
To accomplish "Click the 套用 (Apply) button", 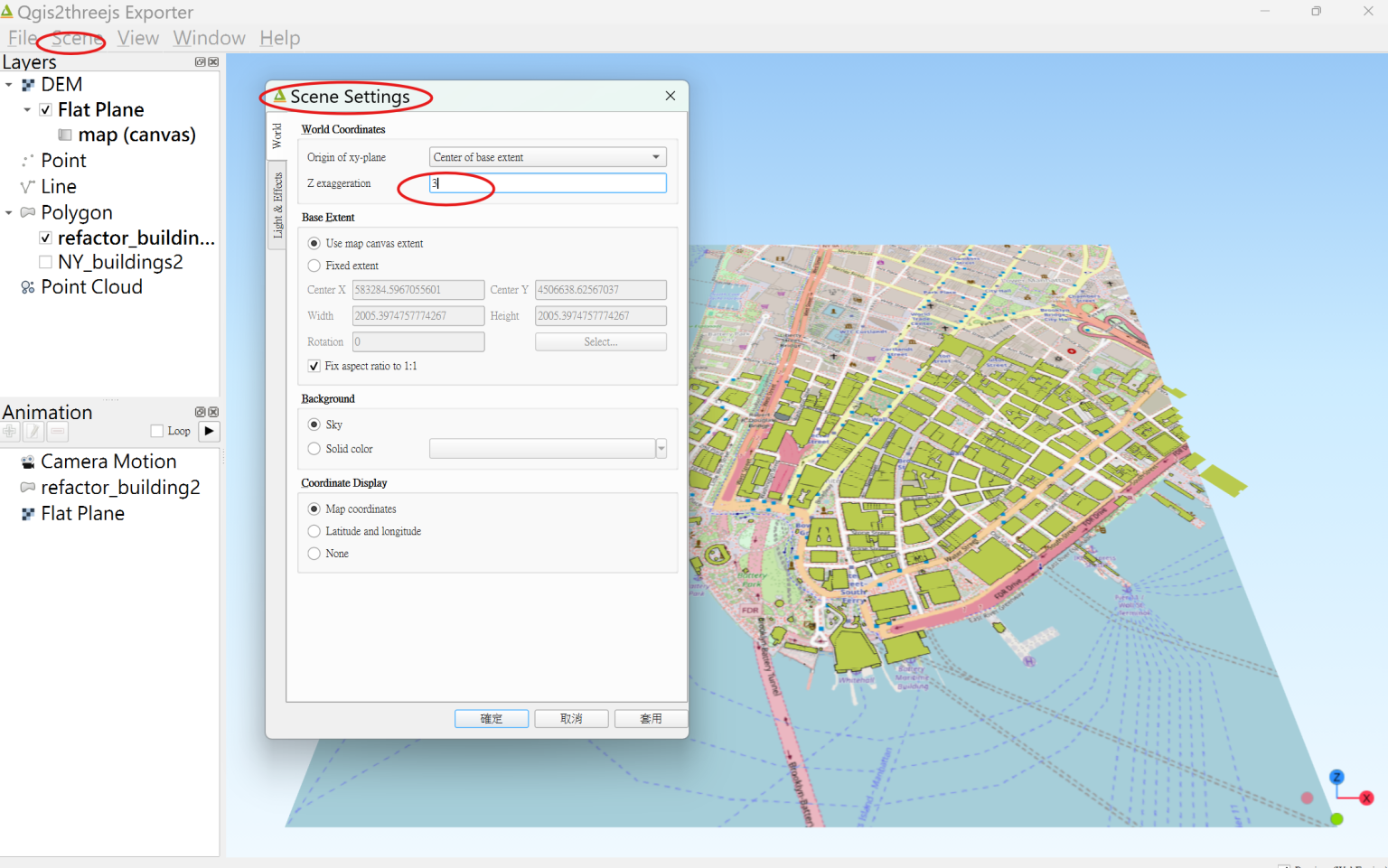I will [x=650, y=718].
